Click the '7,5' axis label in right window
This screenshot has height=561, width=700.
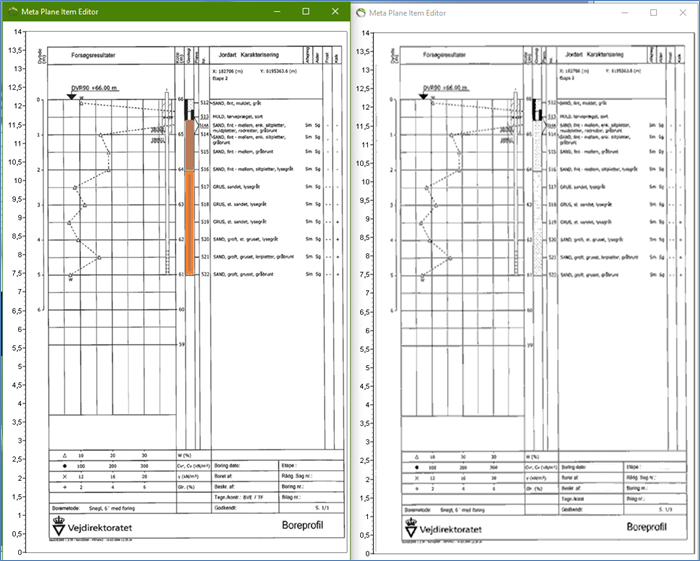point(365,274)
